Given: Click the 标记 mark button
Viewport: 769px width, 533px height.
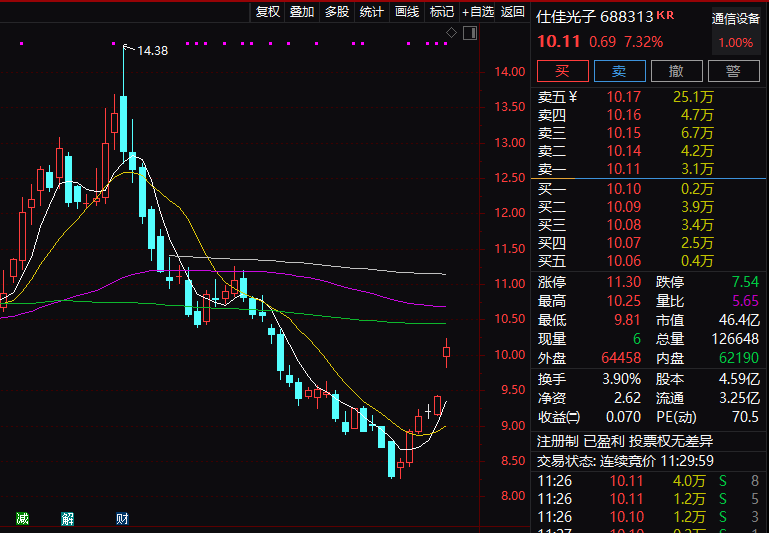Looking at the screenshot, I should [442, 12].
